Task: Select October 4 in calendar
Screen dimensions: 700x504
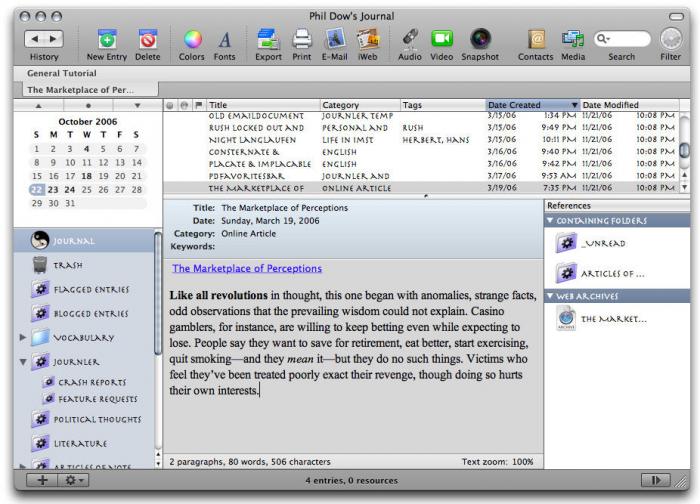Action: pos(87,149)
